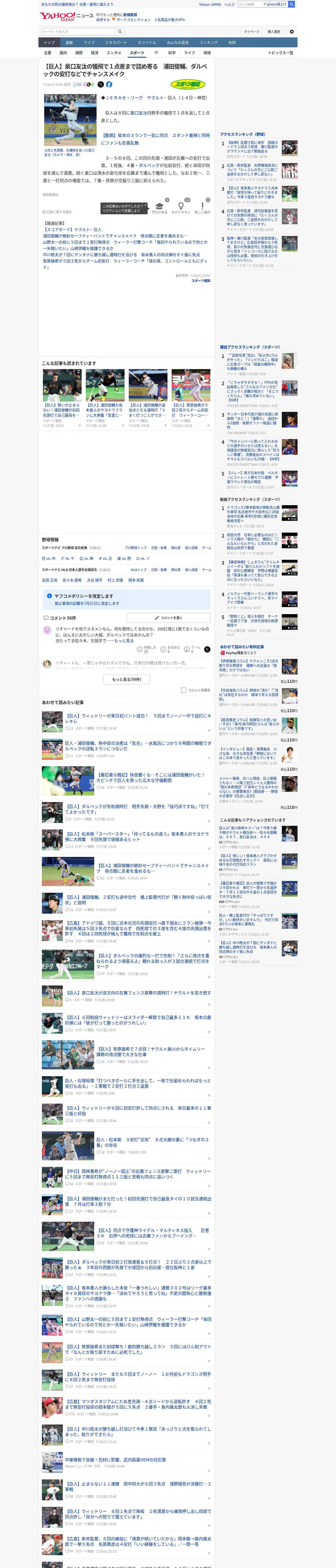
Task: Open the first commenter's pink avatar
Action: pyautogui.click(x=47, y=630)
